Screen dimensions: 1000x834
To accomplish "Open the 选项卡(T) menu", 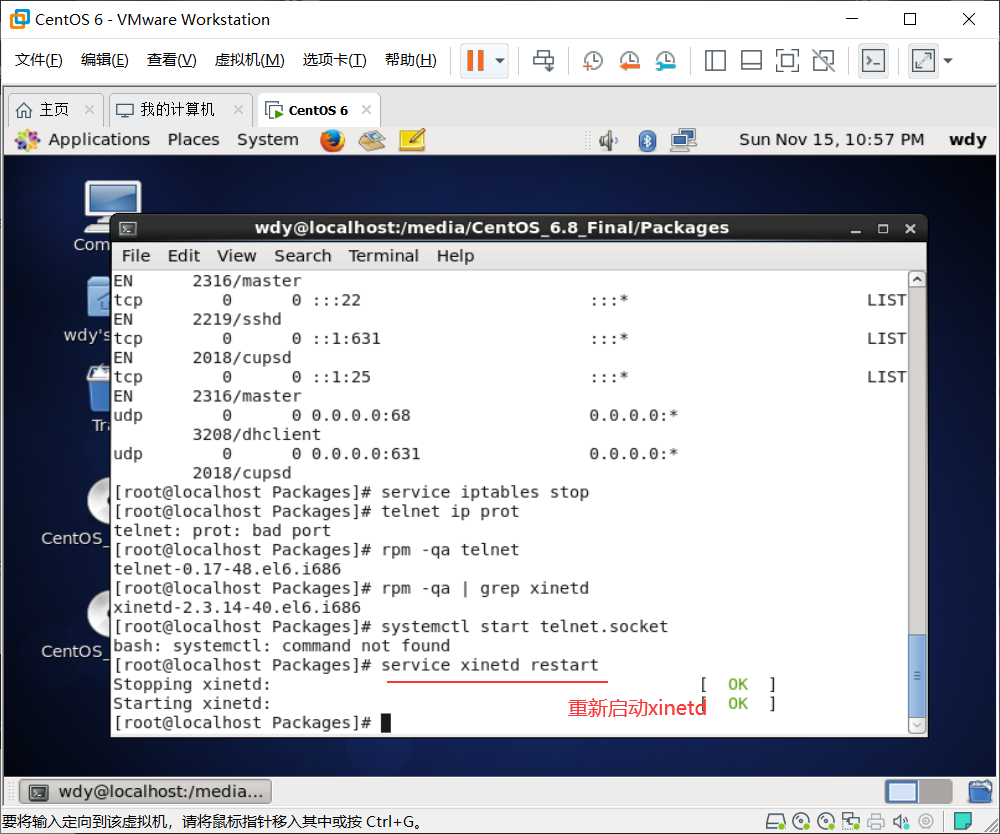I will tap(334, 60).
